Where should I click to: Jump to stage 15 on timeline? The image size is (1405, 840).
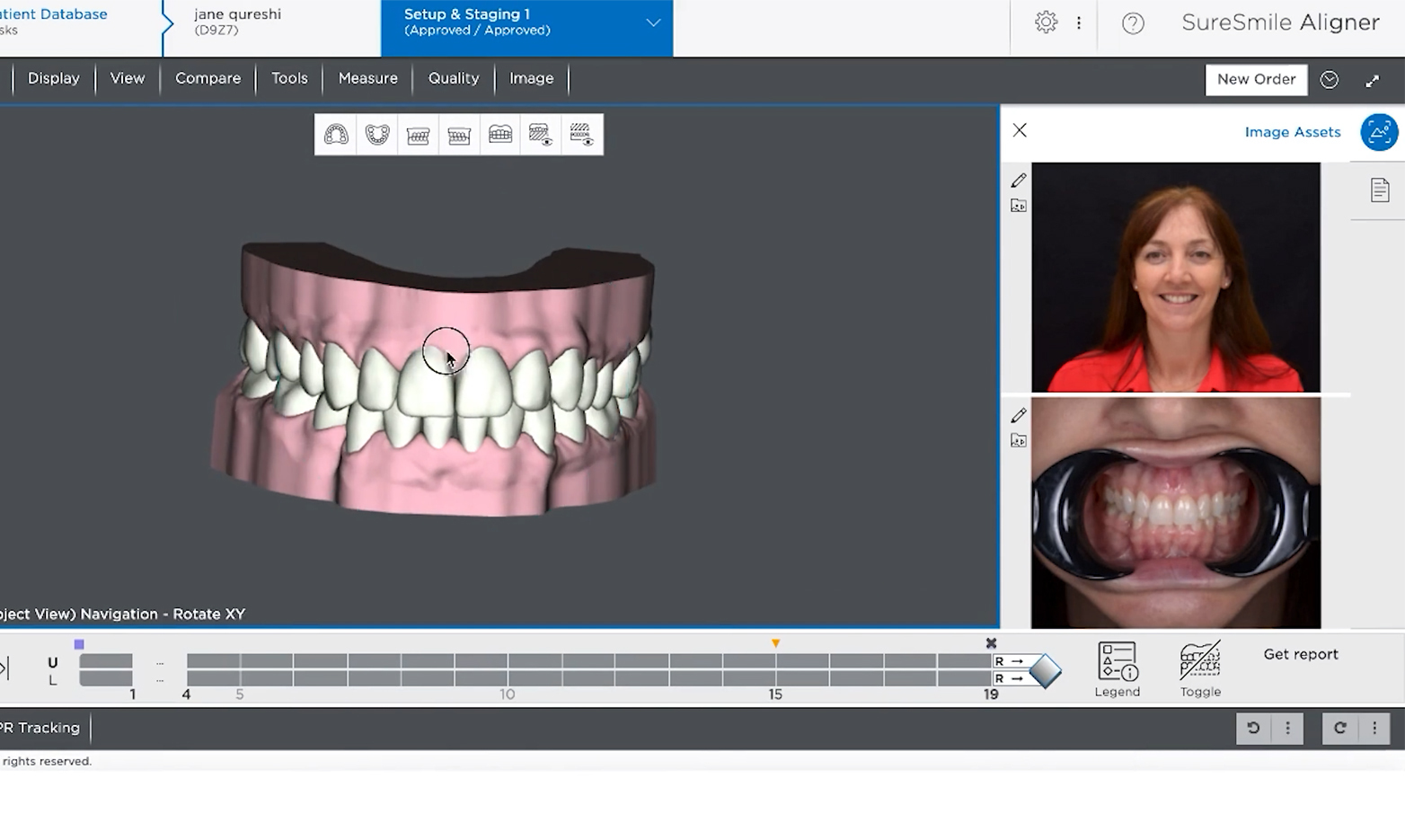click(x=775, y=694)
